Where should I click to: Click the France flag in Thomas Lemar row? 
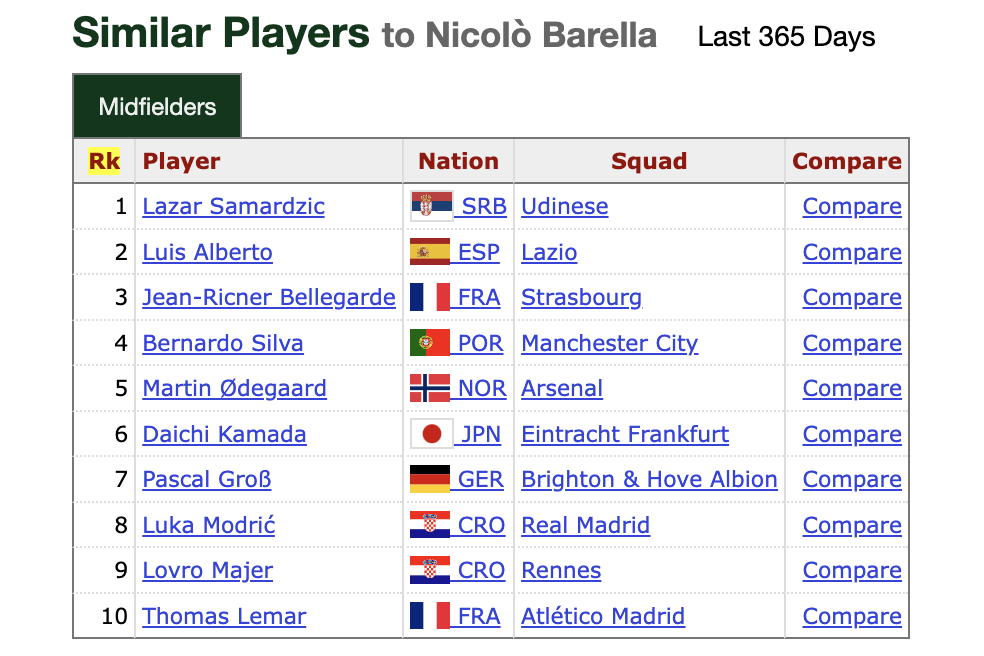coord(430,616)
